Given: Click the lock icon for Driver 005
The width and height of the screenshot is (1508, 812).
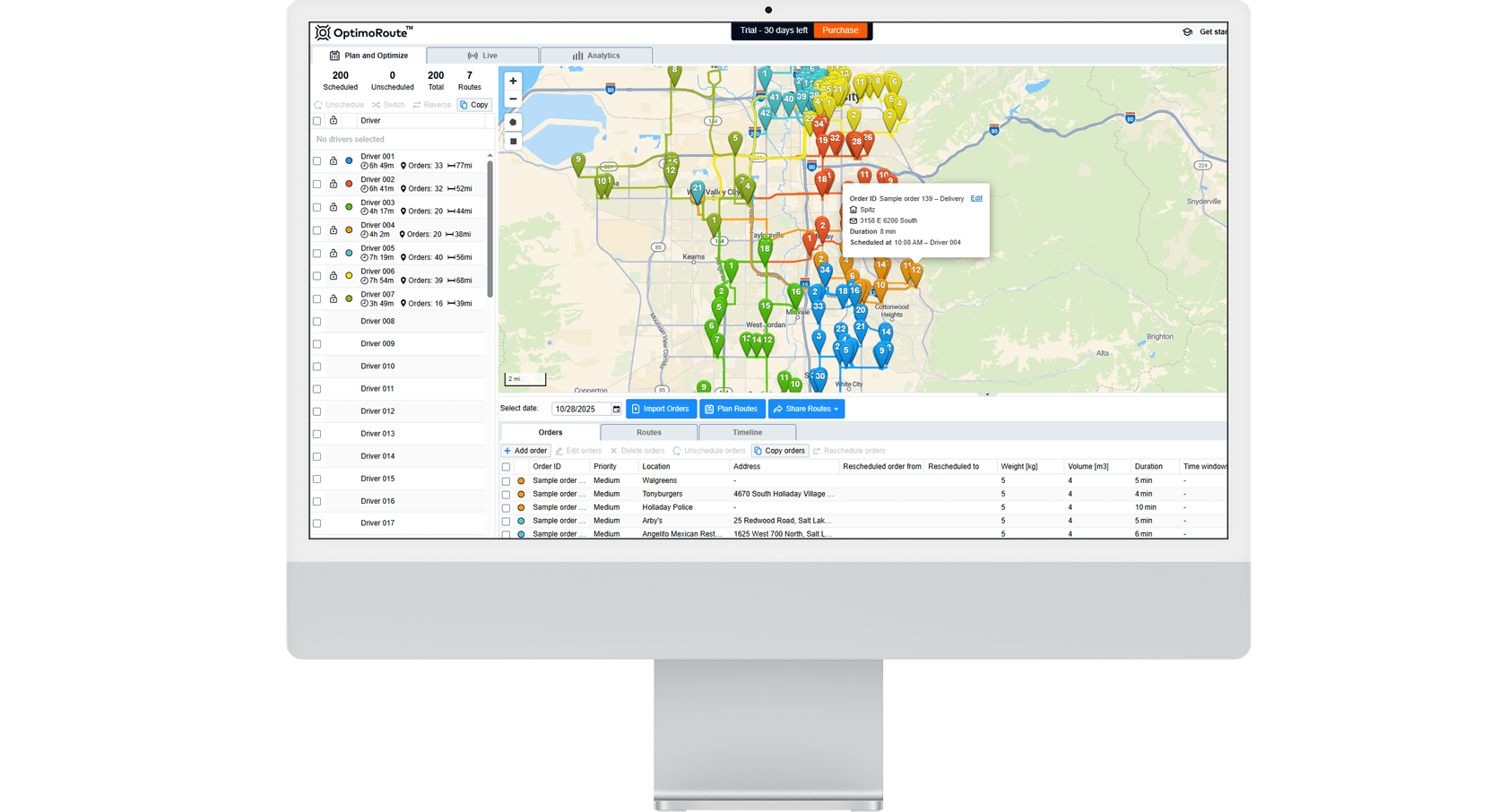Looking at the screenshot, I should 334,254.
